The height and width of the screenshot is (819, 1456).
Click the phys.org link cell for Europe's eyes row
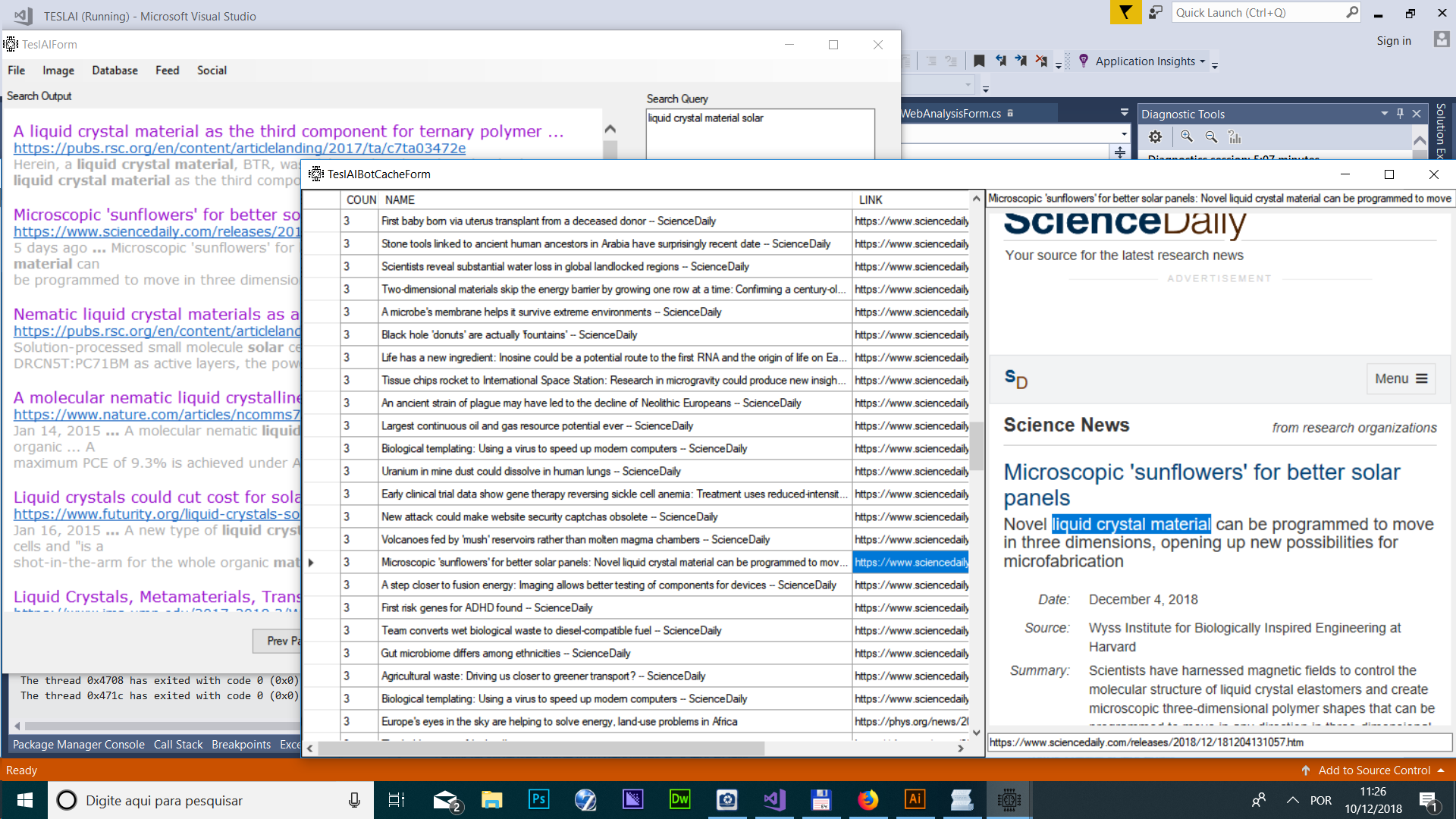[911, 721]
